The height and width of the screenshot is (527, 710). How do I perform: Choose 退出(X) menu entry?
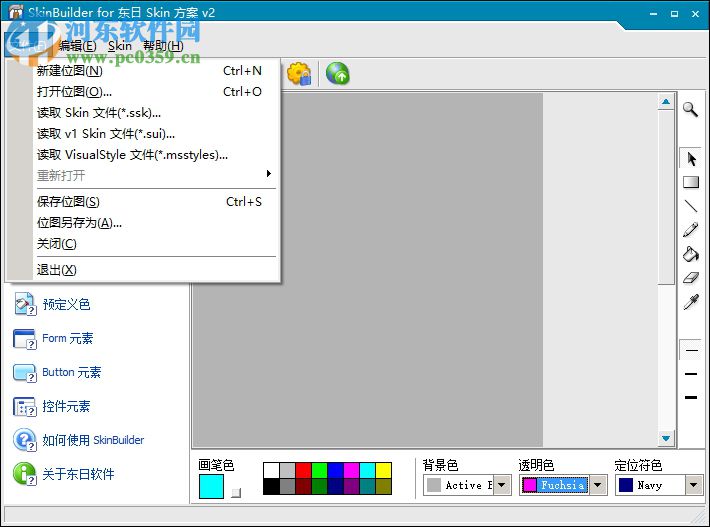point(156,270)
